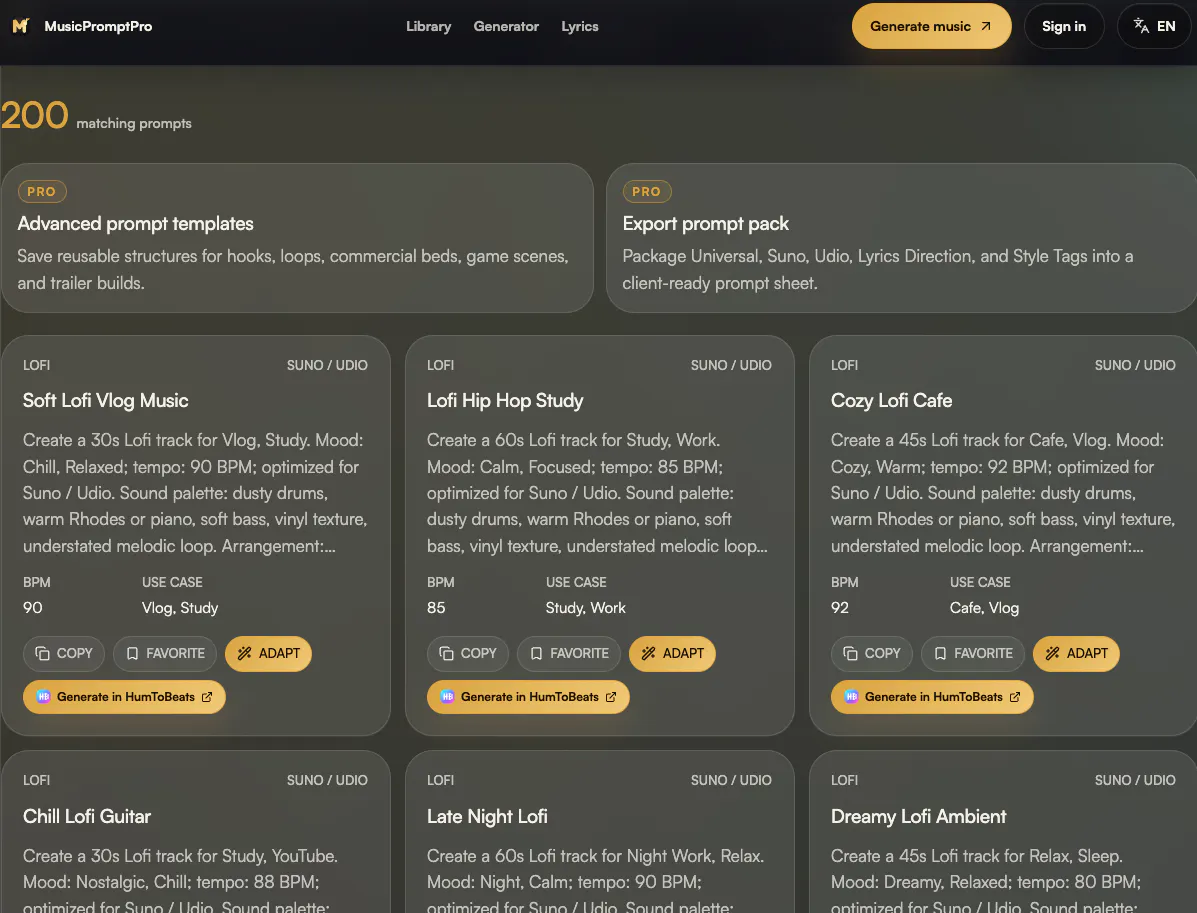
Task: Click magic wand icon on Cozy Lofi Cafe card
Action: click(1052, 653)
